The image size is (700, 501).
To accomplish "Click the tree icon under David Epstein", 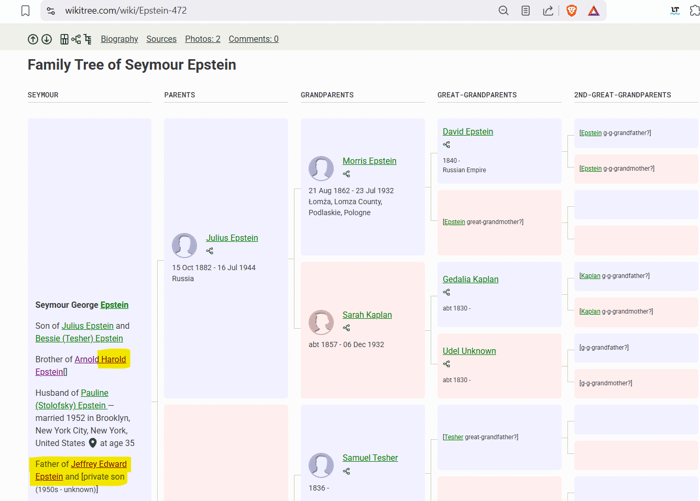I will [447, 145].
